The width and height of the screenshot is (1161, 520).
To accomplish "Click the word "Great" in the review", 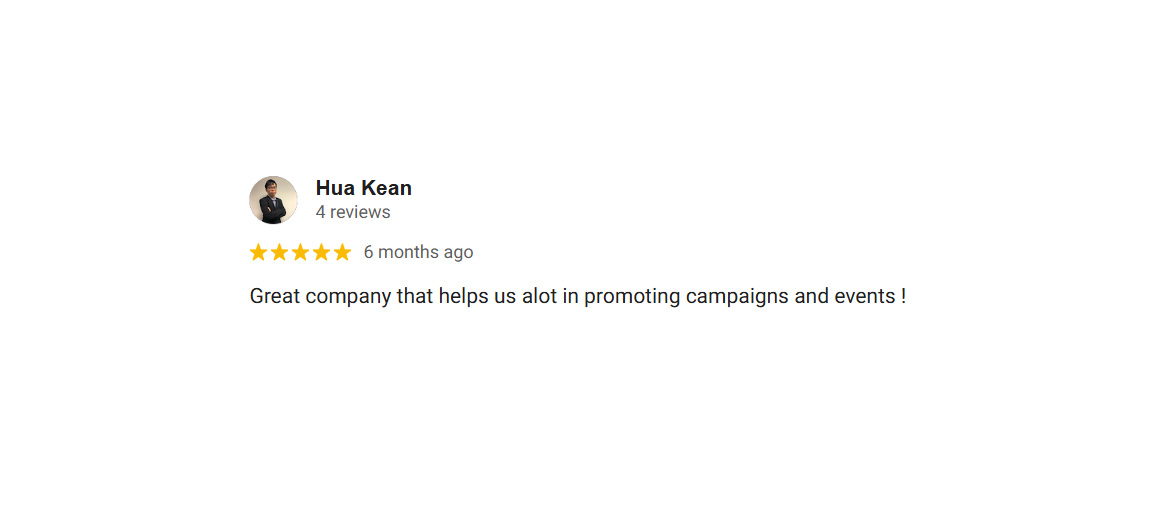I will click(x=273, y=297).
